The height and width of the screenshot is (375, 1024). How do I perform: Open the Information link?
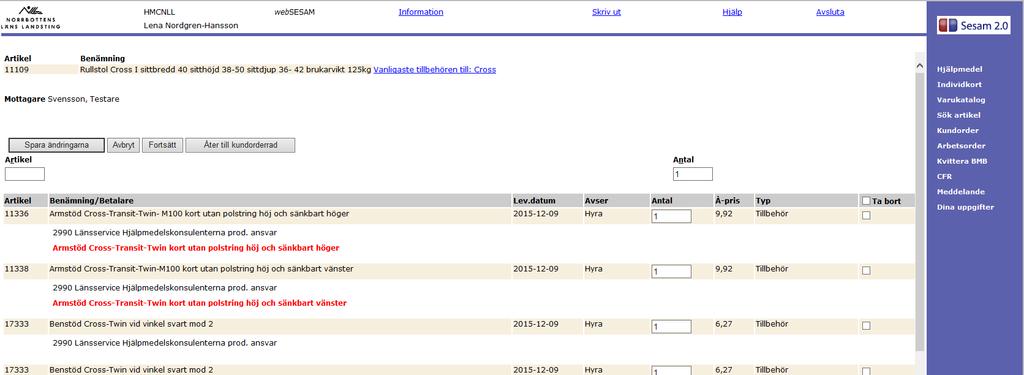[421, 12]
